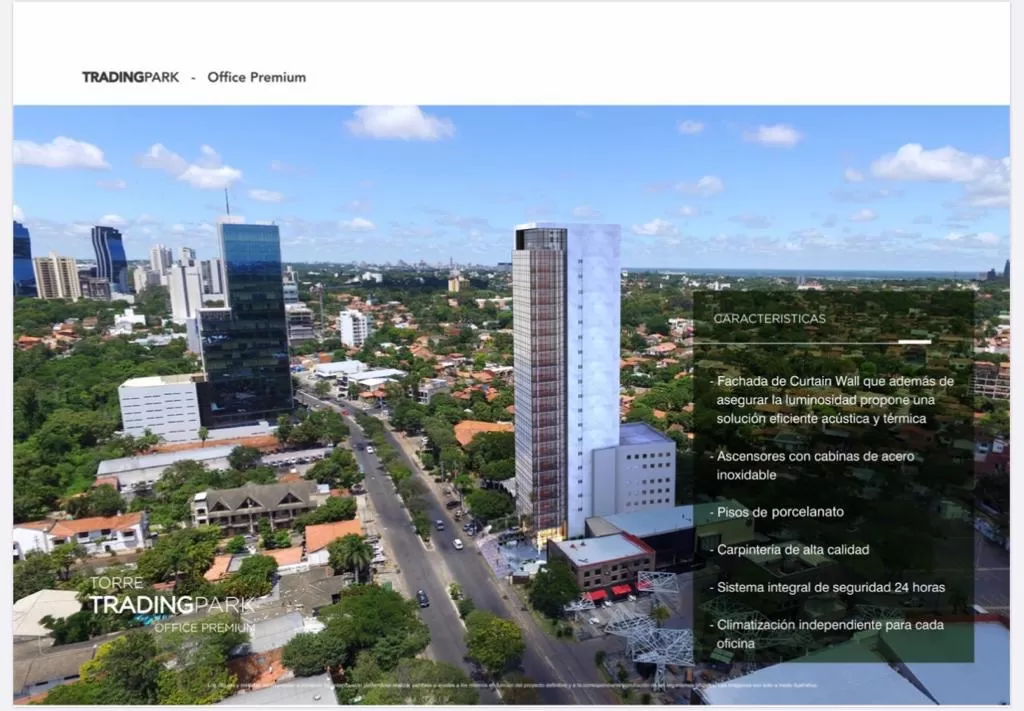Click the 'Fachada de Curtain Wall' feature text

(x=833, y=400)
